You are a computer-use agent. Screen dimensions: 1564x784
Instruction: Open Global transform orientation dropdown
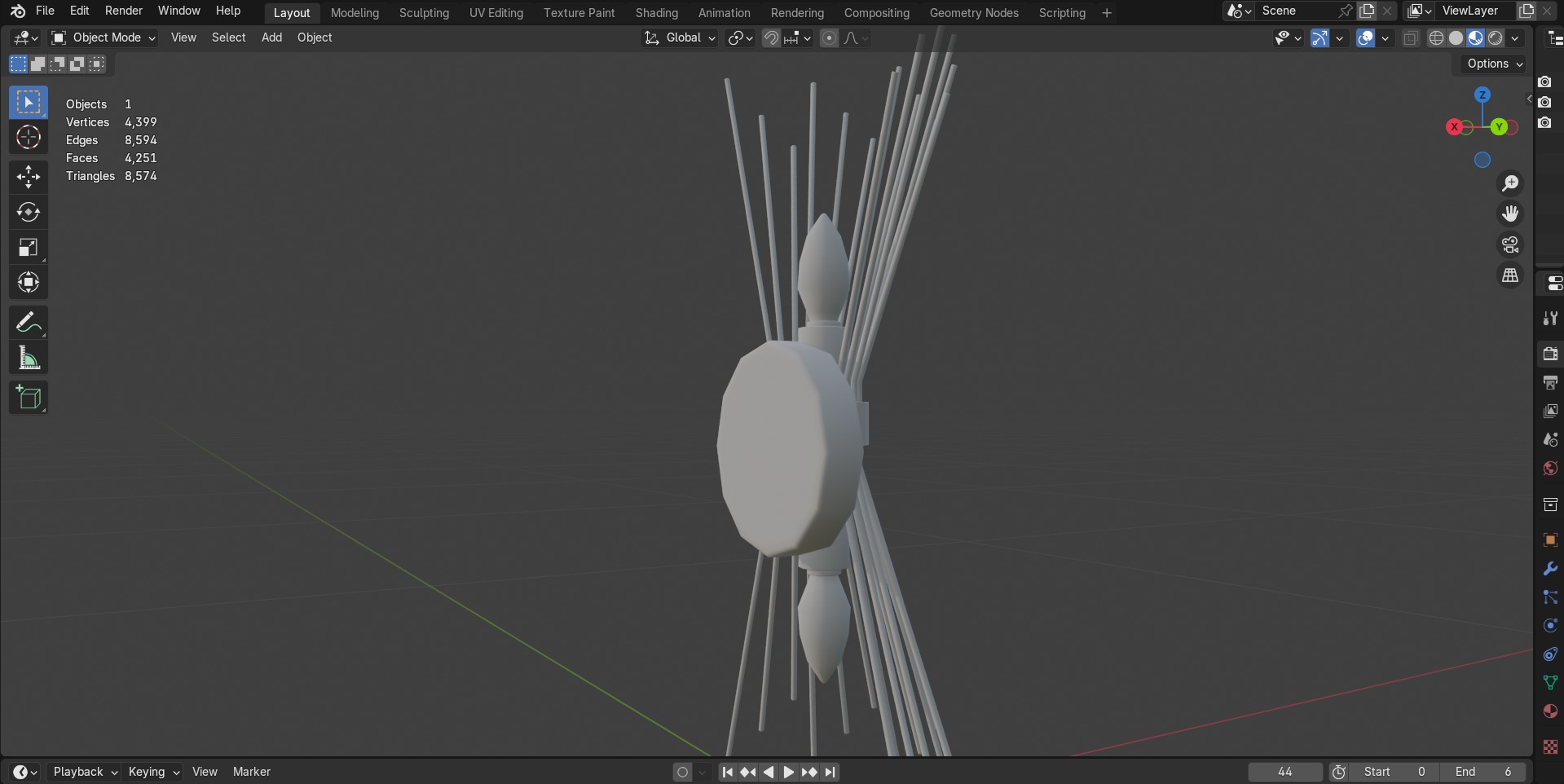(680, 37)
